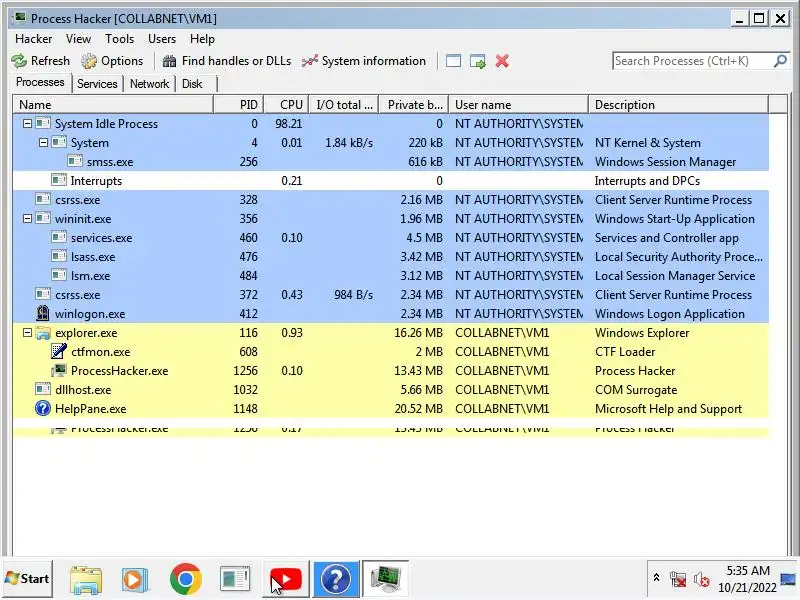The height and width of the screenshot is (600, 800).
Task: Click the services.exe process icon
Action: pyautogui.click(x=59, y=237)
